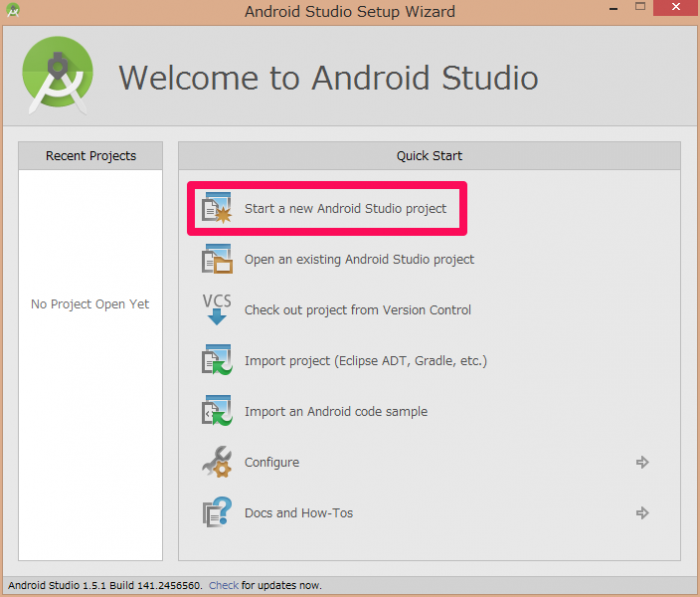Click the Import project icon (Eclipse ADT, Gradle)
Image resolution: width=700 pixels, height=597 pixels.
(x=217, y=360)
